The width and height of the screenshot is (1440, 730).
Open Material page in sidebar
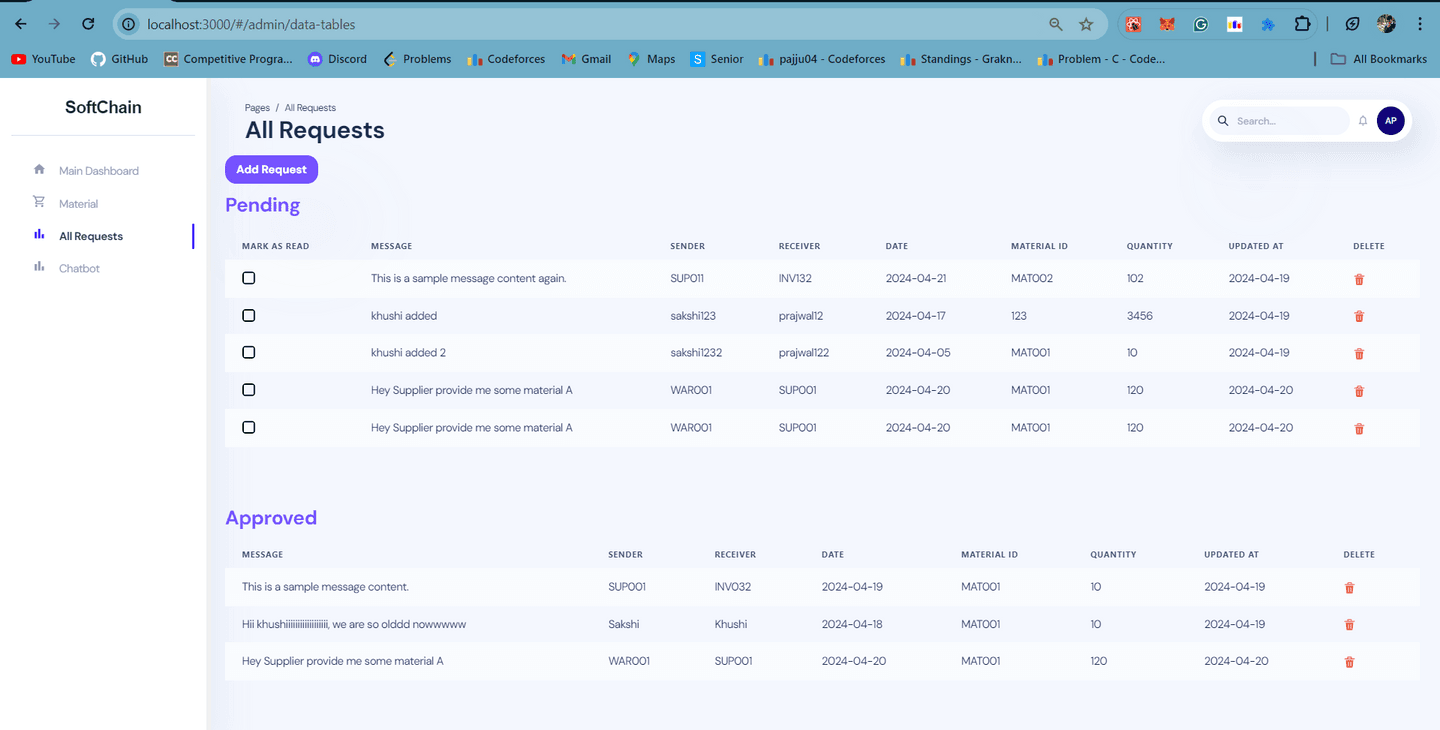coord(78,204)
